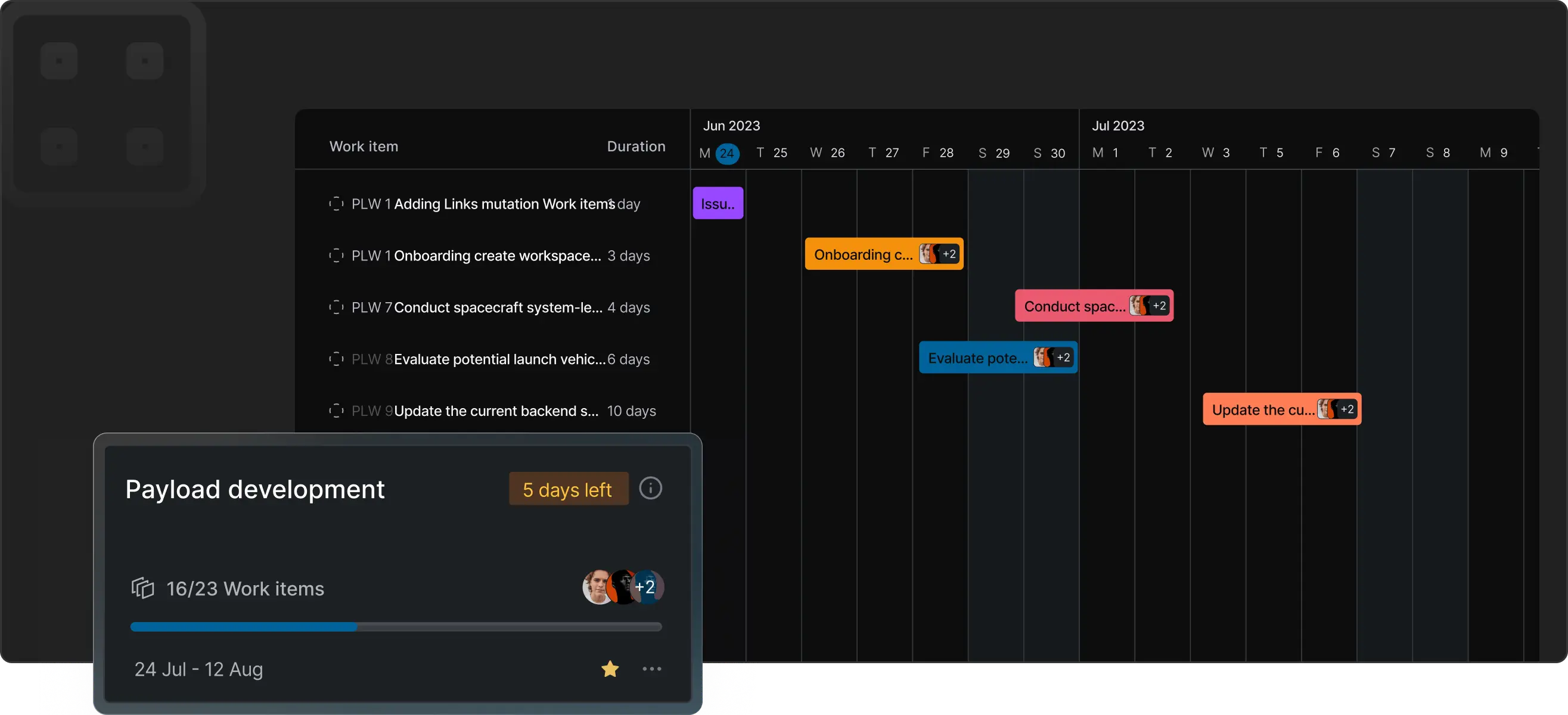The height and width of the screenshot is (715, 1568).
Task: Click the info icon on Payload development
Action: (650, 488)
